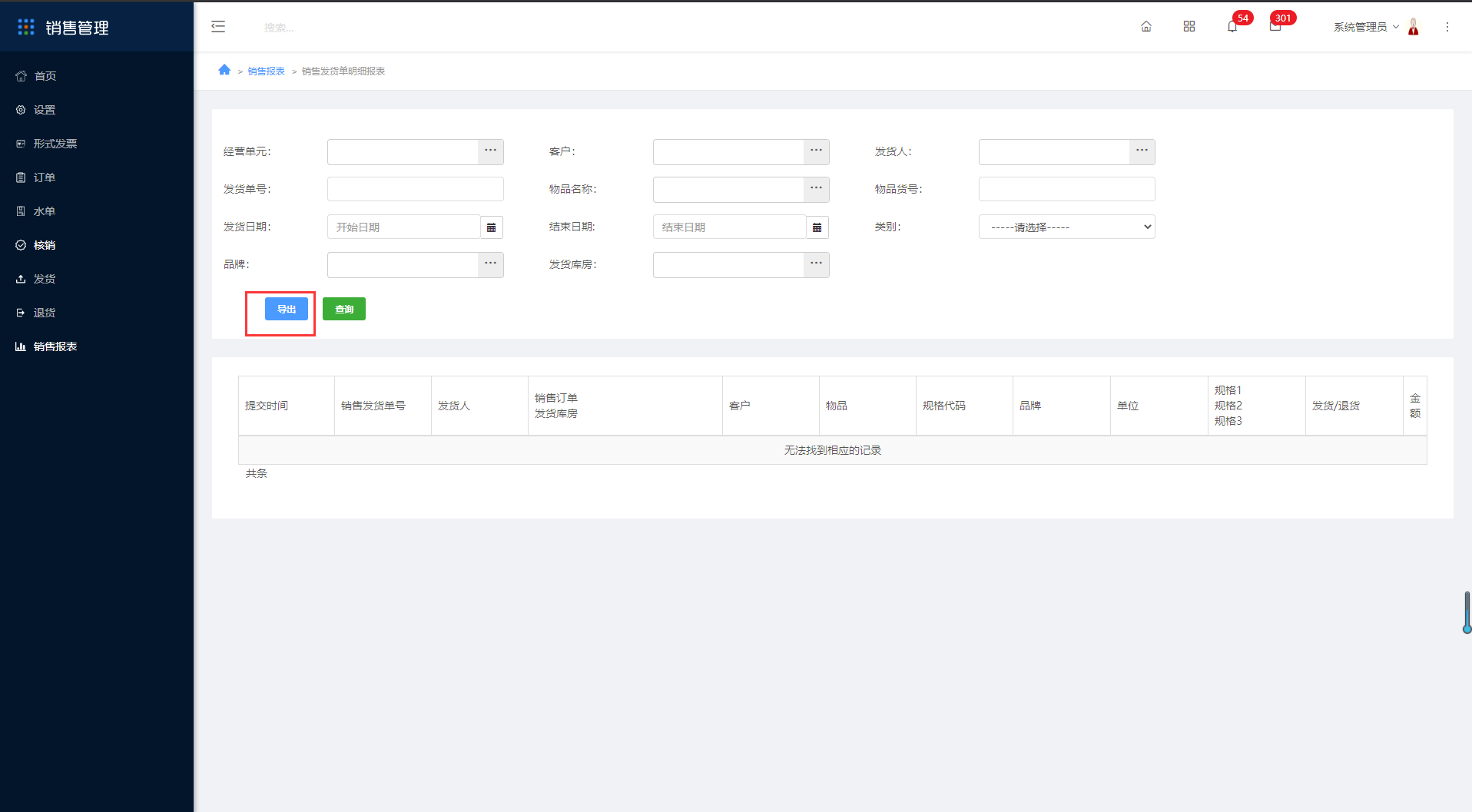Click the 发货人 input field
This screenshot has width=1472, height=812.
(1055, 151)
